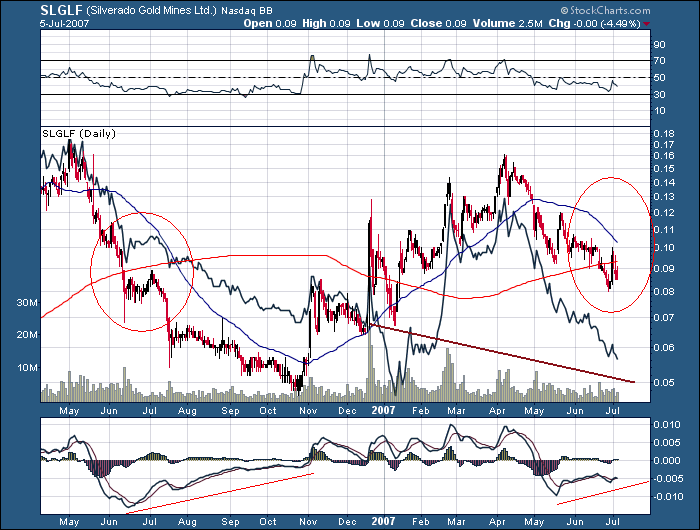Click the Nov label on price chart date axis
Image resolution: width=700 pixels, height=530 pixels.
pyautogui.click(x=308, y=411)
